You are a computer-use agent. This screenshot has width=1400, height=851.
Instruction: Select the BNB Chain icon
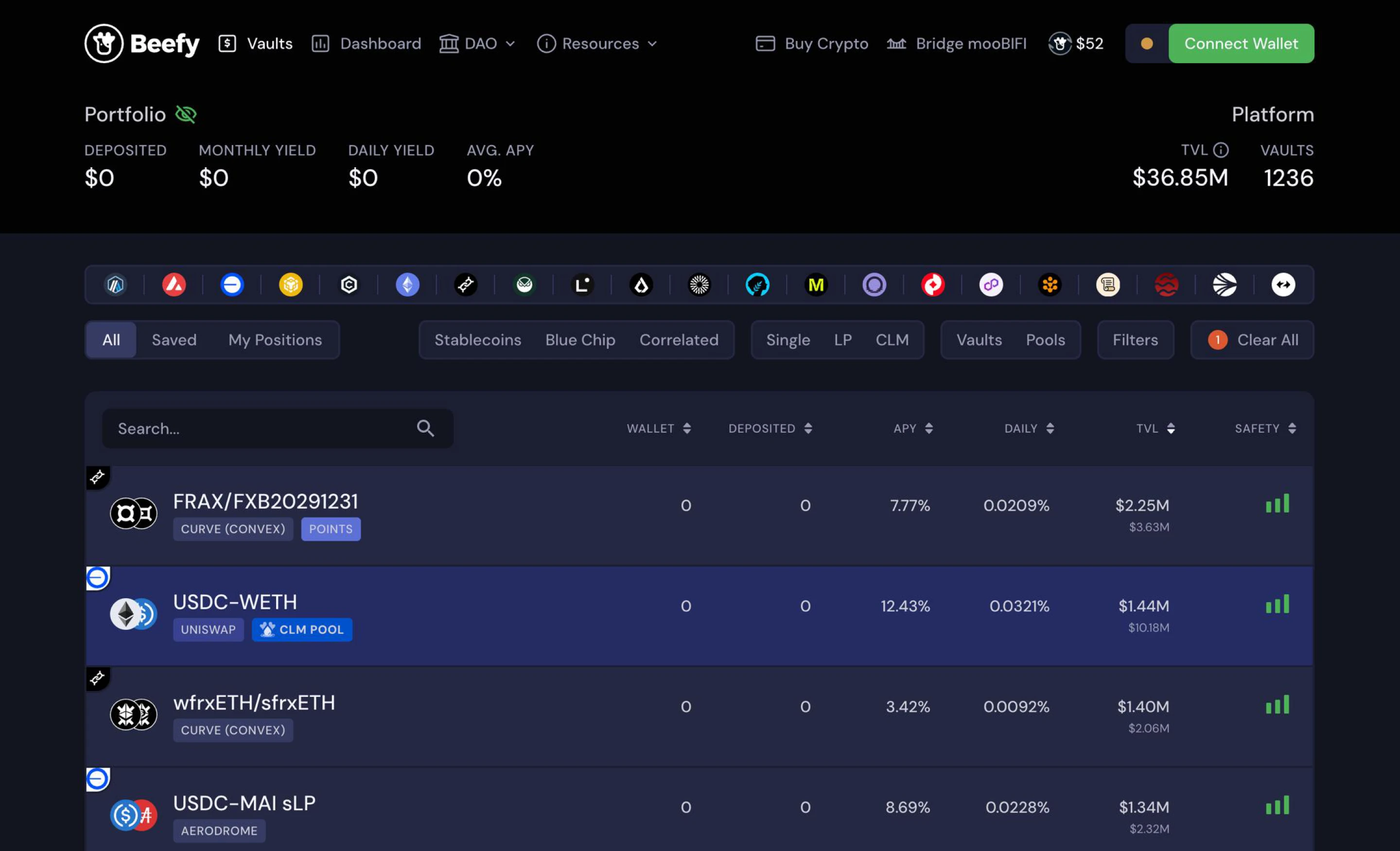point(291,284)
